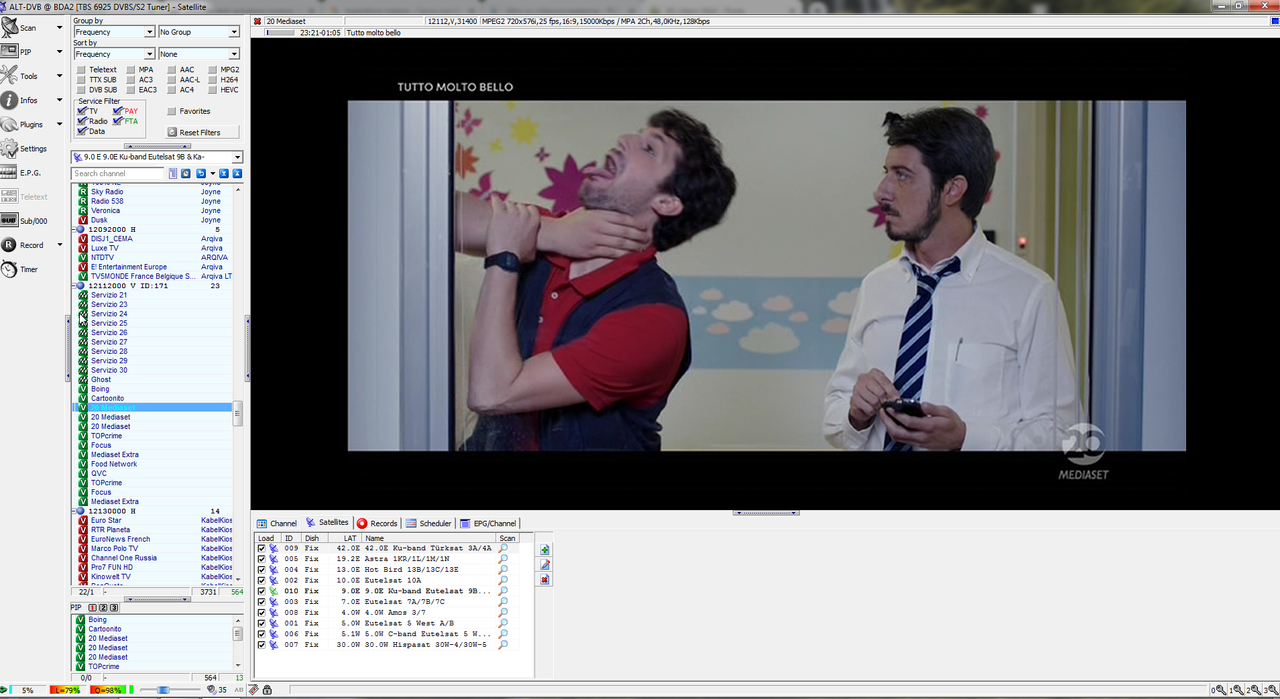The width and height of the screenshot is (1280, 699).
Task: Uncheck the PAY service filter
Action: 118,111
